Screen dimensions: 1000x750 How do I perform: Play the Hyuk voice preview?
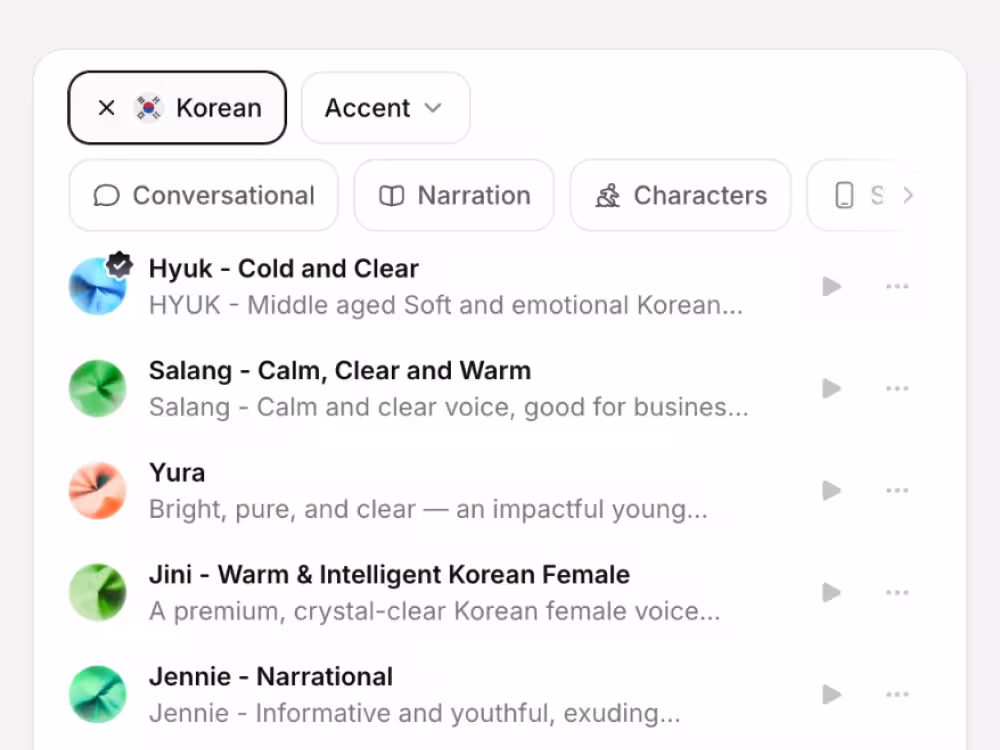(x=832, y=286)
